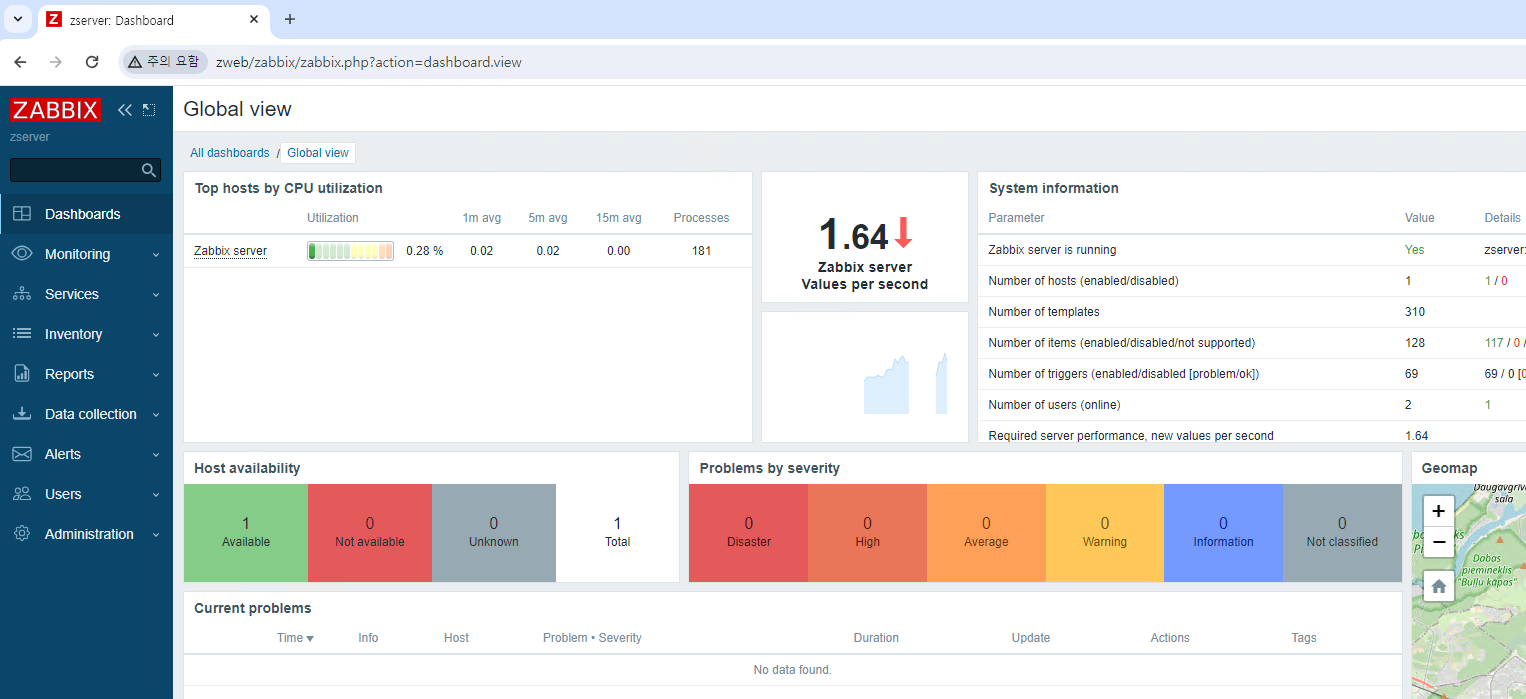Reload the browser page
The width and height of the screenshot is (1526, 699).
(x=92, y=62)
